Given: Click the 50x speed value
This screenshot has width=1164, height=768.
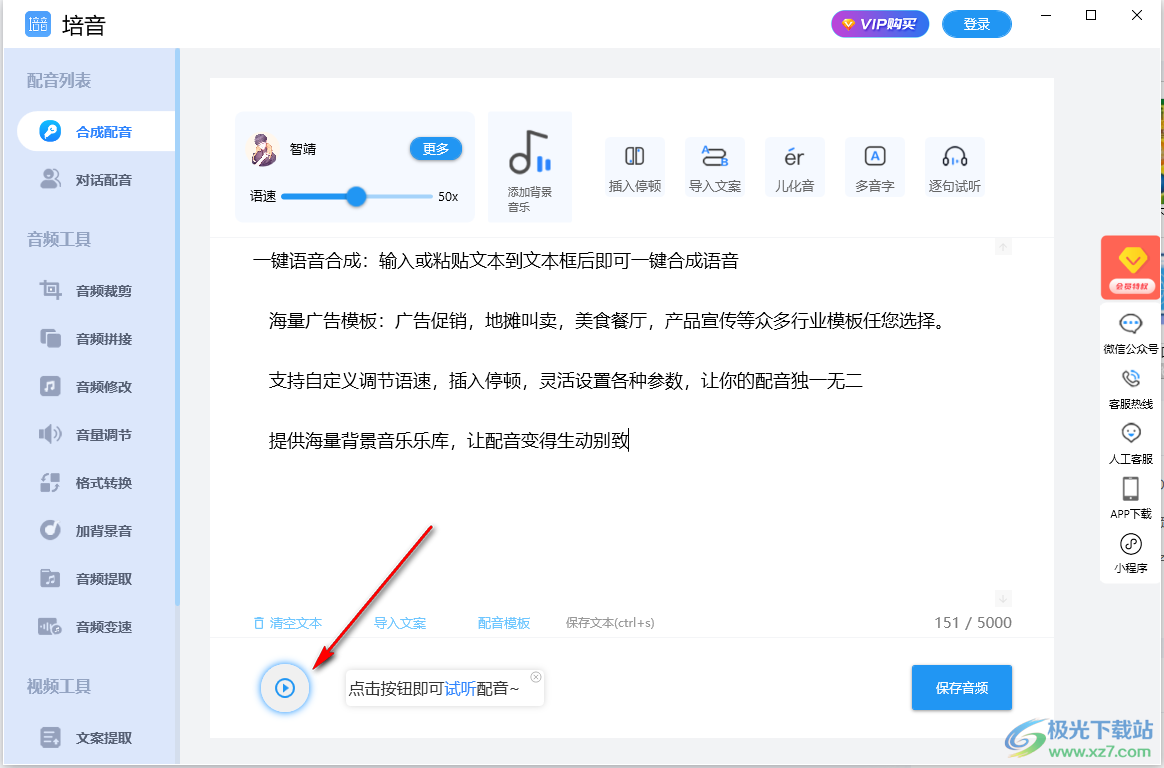Looking at the screenshot, I should (448, 197).
